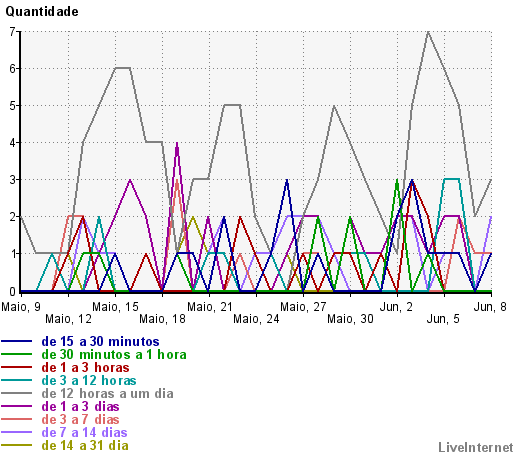Click the gray line peak at value 7

tap(428, 32)
